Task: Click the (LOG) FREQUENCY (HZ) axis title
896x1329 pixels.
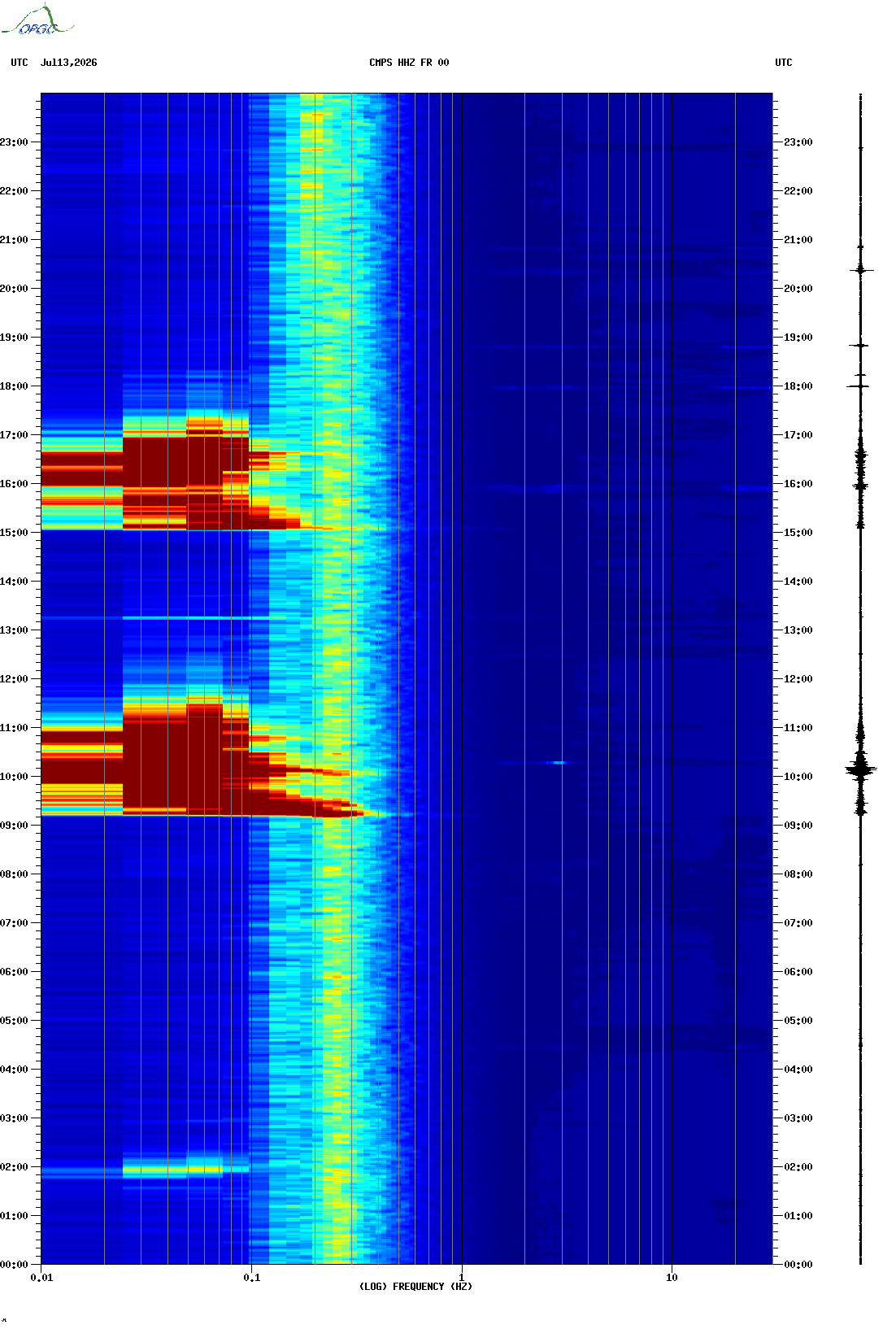Action: click(415, 1287)
